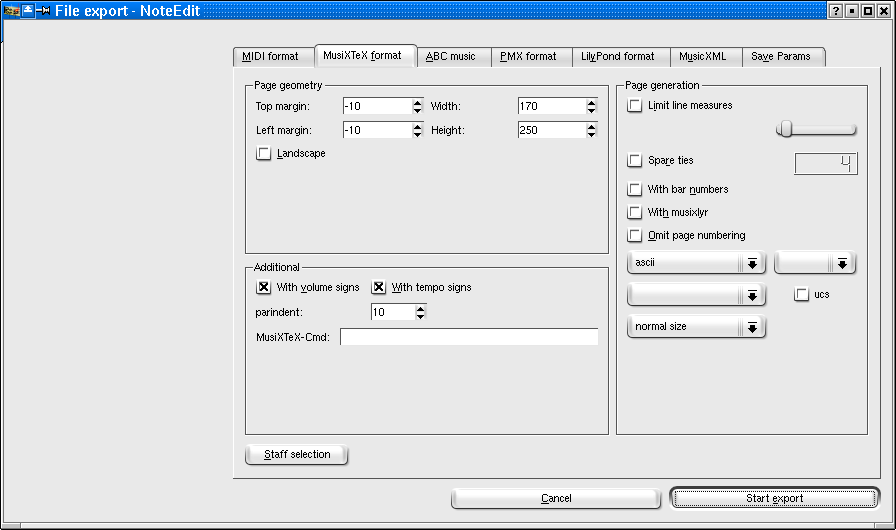
Task: Open the empty dropdown right of ascii
Action: (815, 263)
